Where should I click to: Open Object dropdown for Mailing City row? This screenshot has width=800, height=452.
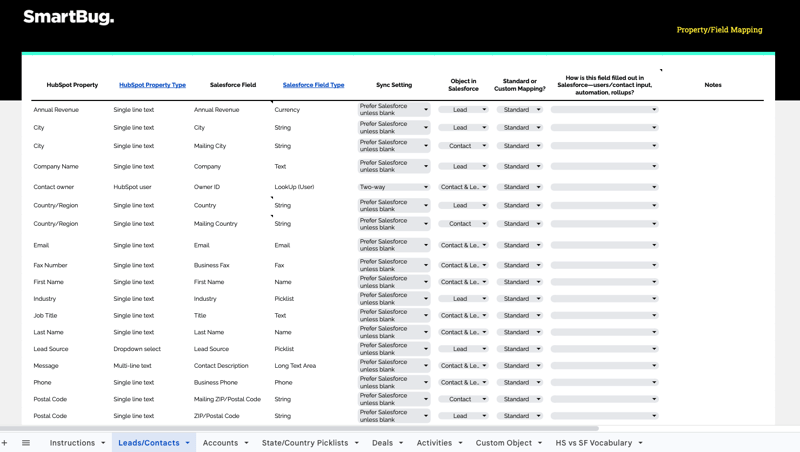pos(463,146)
